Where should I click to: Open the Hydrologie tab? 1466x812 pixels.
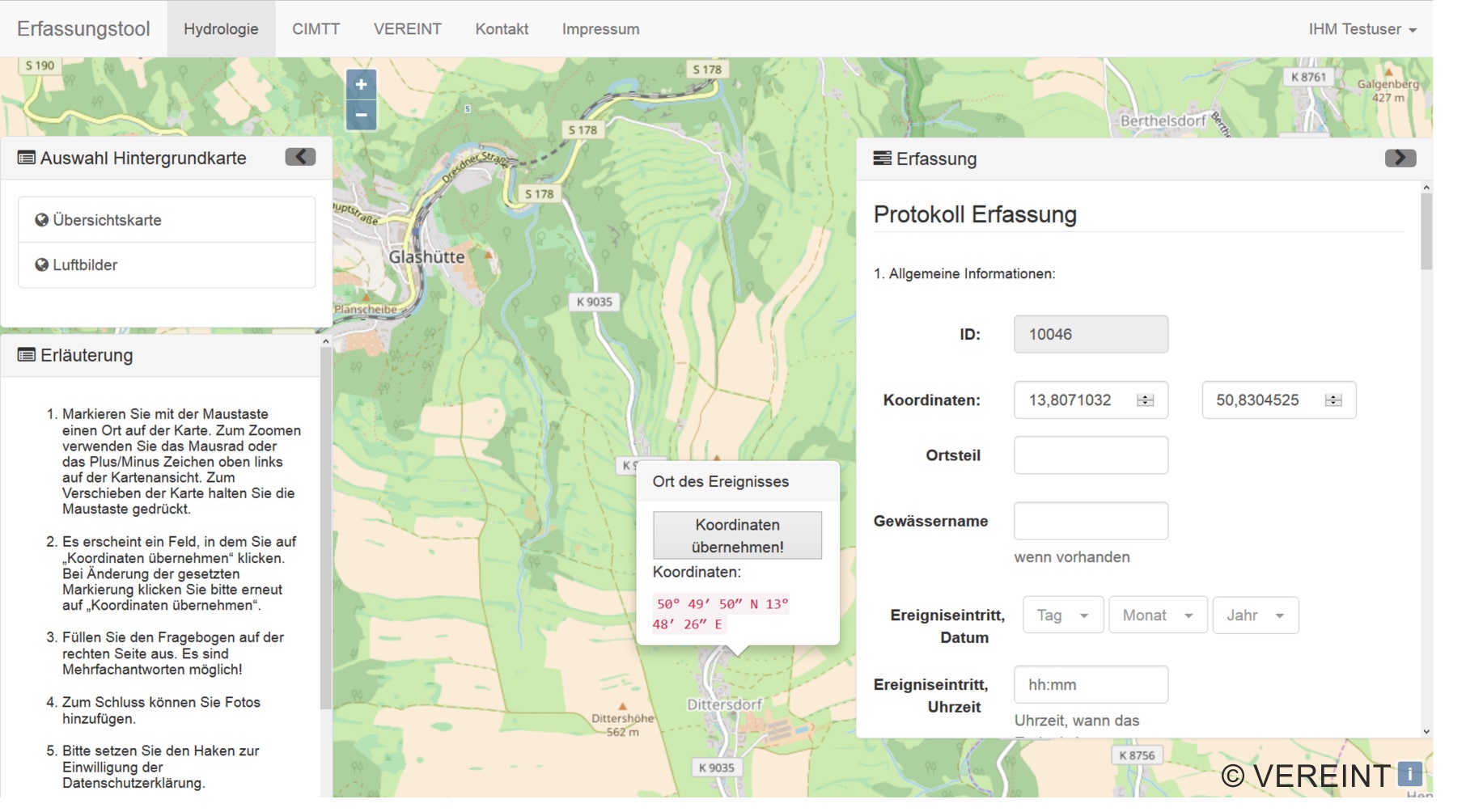221,29
